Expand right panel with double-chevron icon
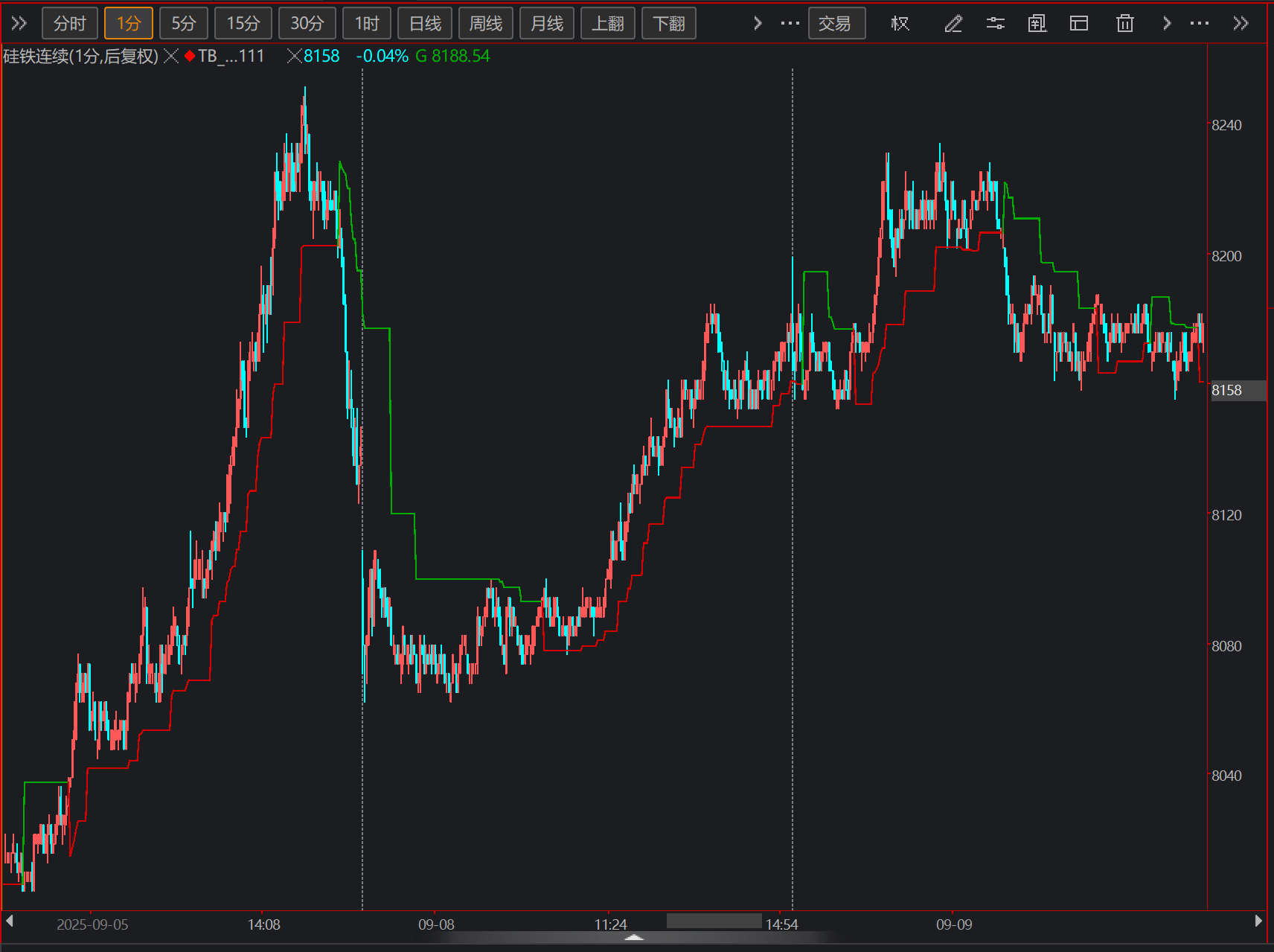1274x952 pixels. tap(1240, 24)
